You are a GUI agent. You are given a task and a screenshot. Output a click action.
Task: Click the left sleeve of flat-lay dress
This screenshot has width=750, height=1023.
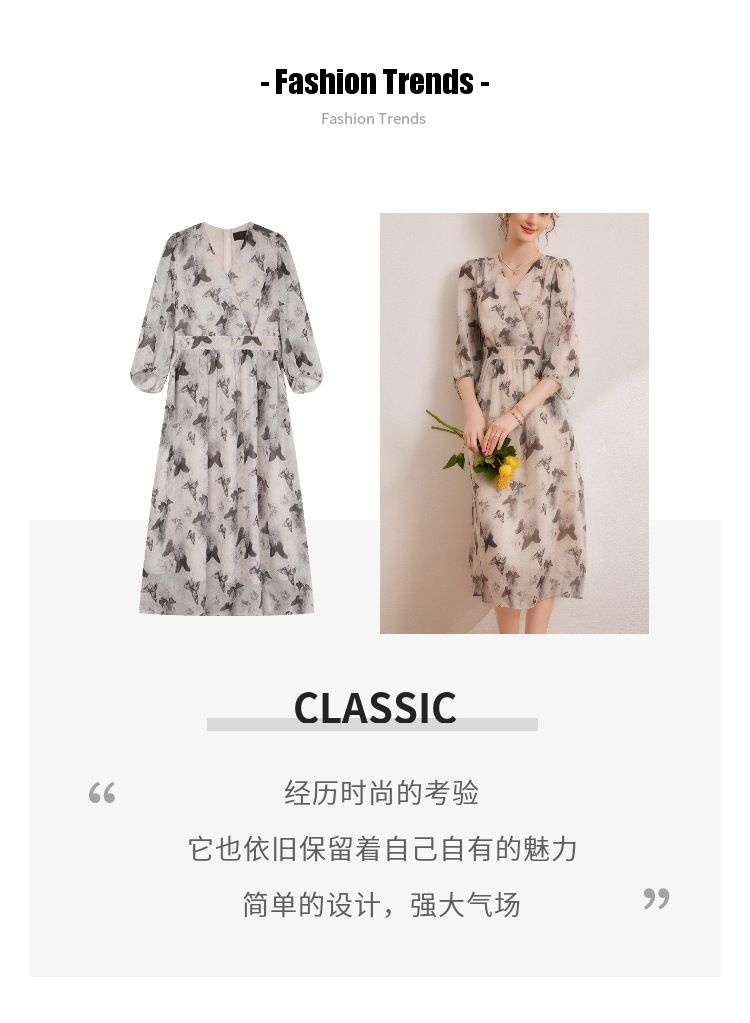point(151,320)
